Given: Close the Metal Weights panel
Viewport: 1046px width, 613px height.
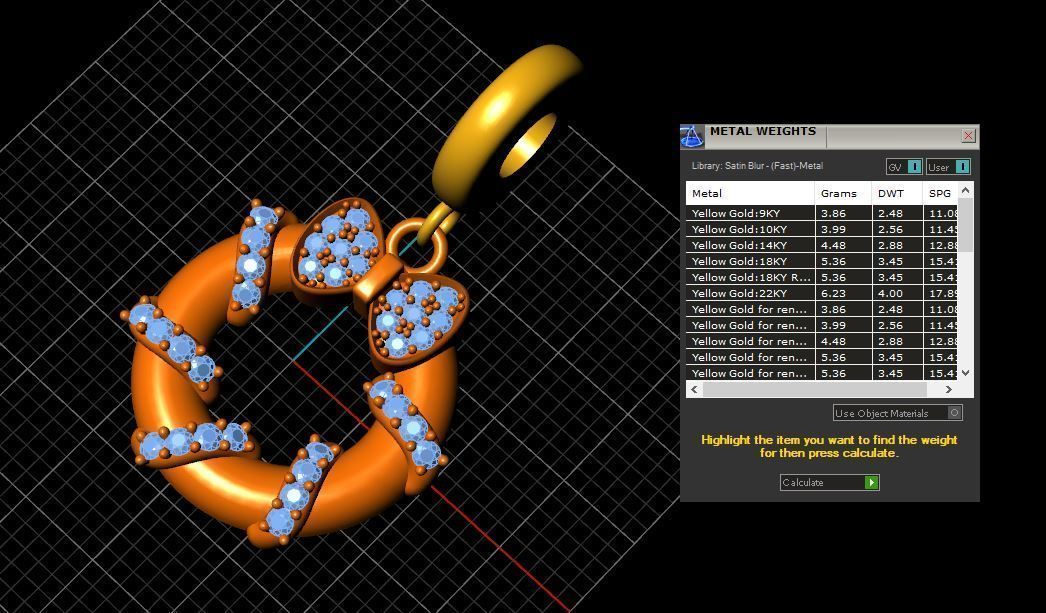Looking at the screenshot, I should tap(968, 136).
